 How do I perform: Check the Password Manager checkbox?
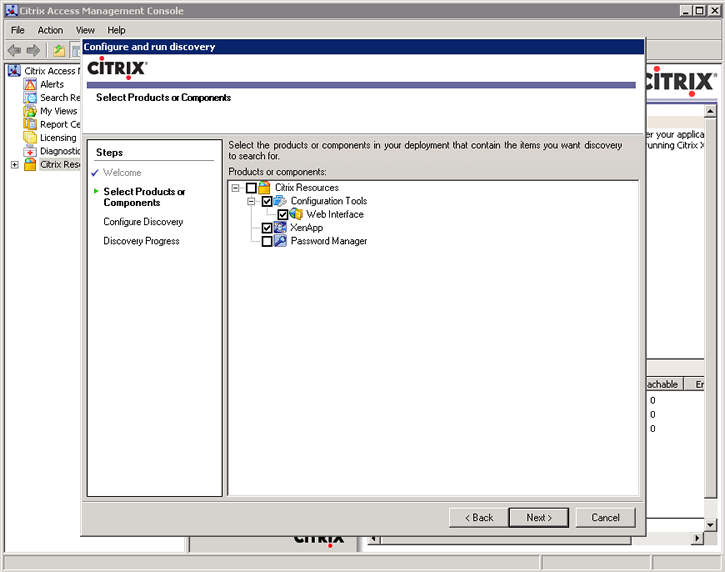(267, 241)
